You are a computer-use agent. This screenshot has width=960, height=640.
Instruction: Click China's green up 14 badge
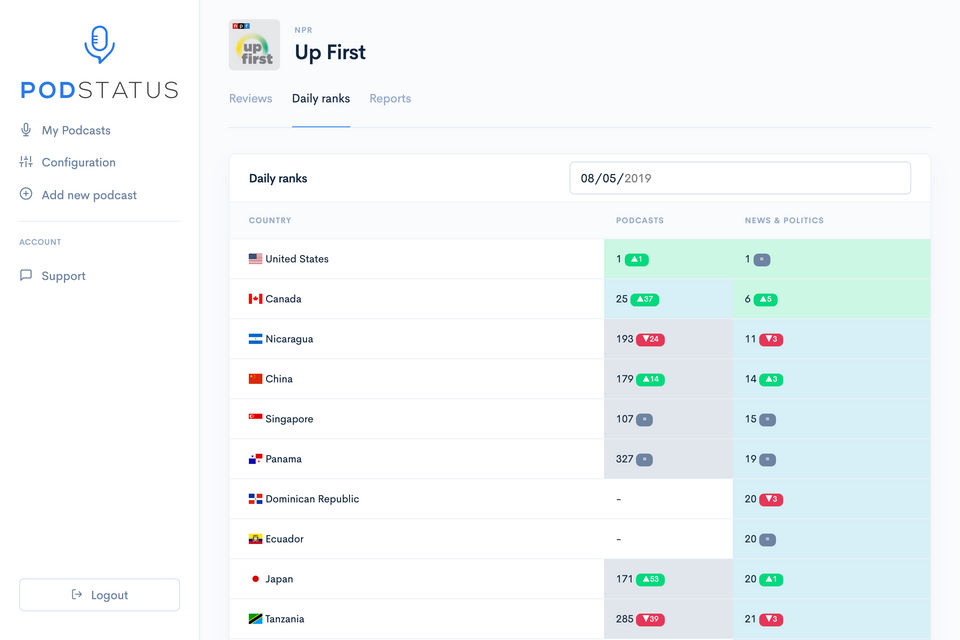650,379
